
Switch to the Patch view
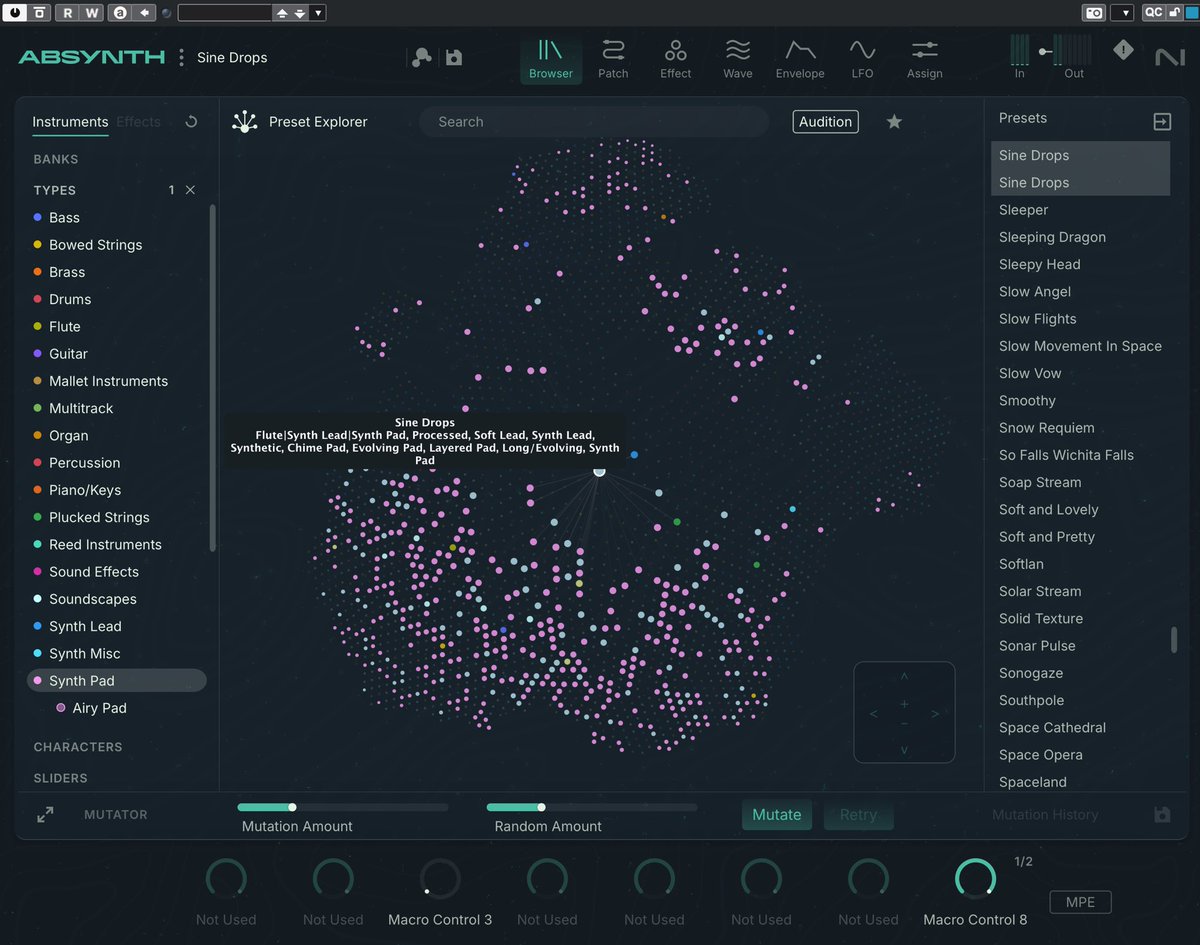613,59
